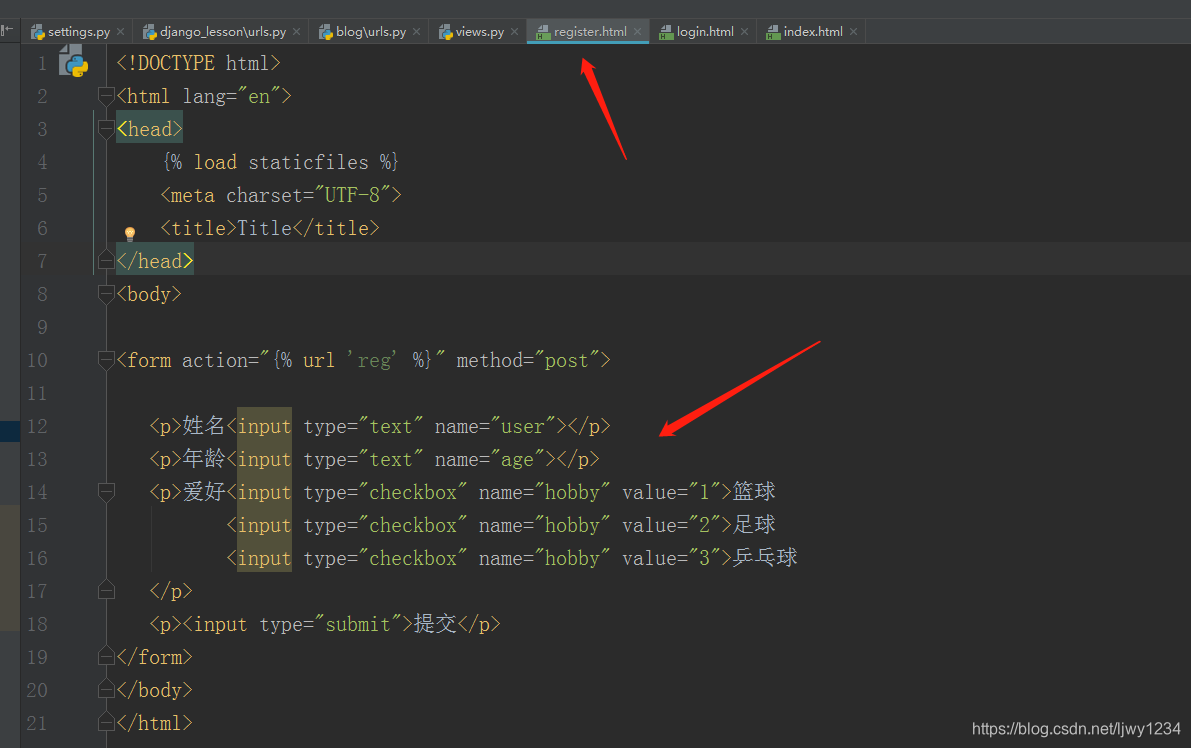Click the Python icon on blog\urls.py tab
The image size is (1191, 748).
(x=326, y=32)
